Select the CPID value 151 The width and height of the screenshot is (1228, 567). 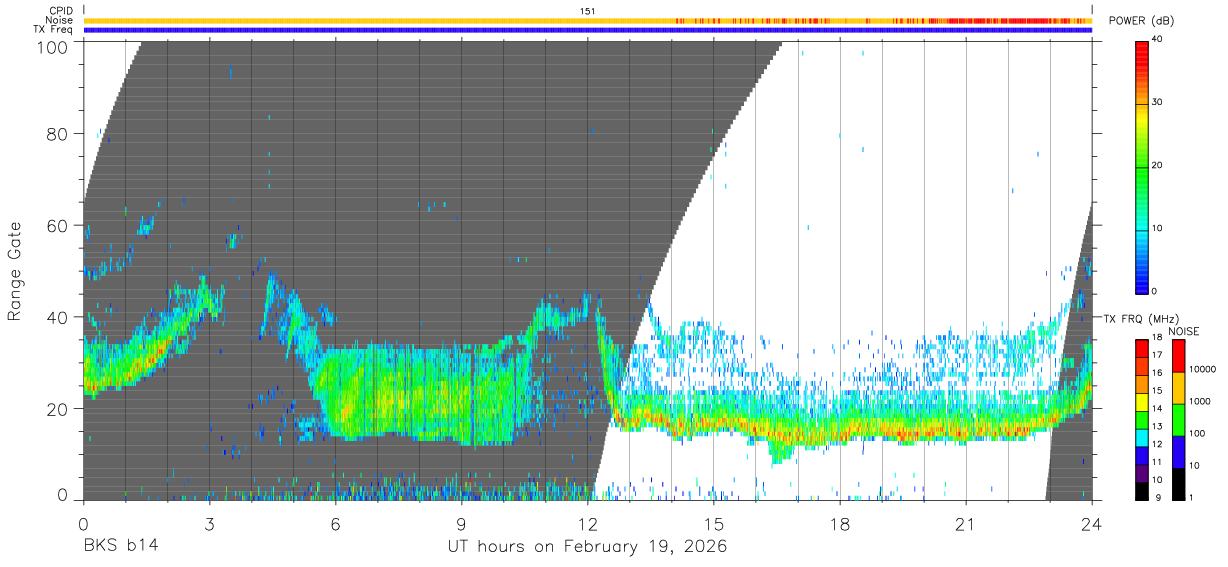point(587,11)
